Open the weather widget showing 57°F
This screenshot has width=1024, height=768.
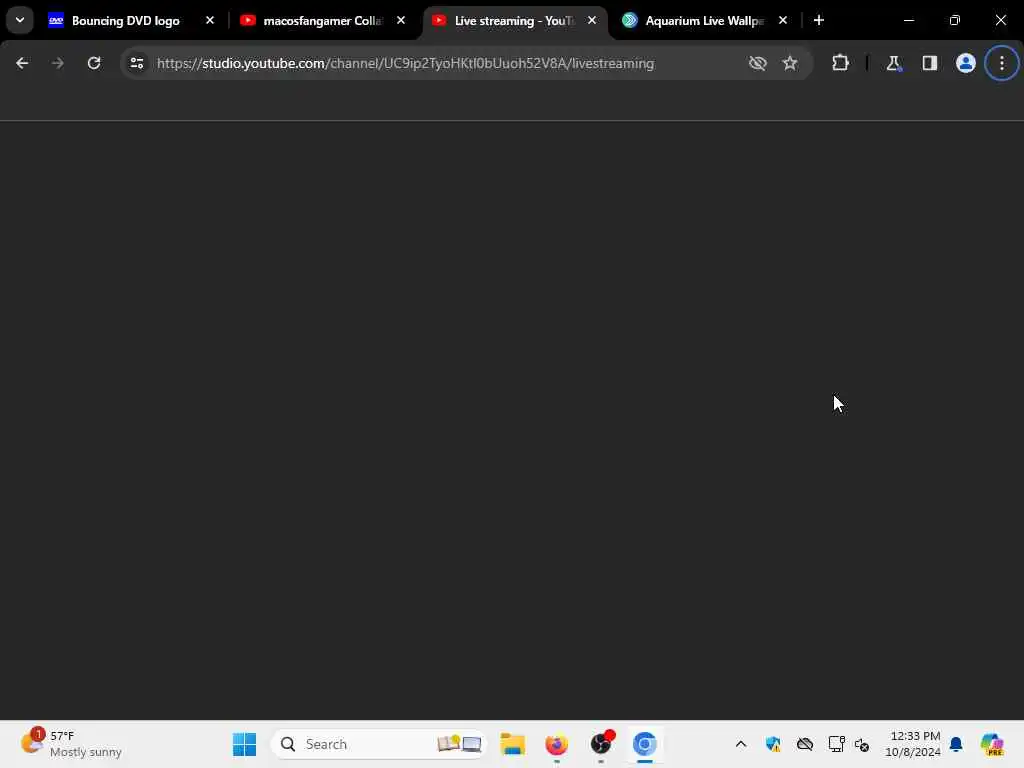[71, 744]
